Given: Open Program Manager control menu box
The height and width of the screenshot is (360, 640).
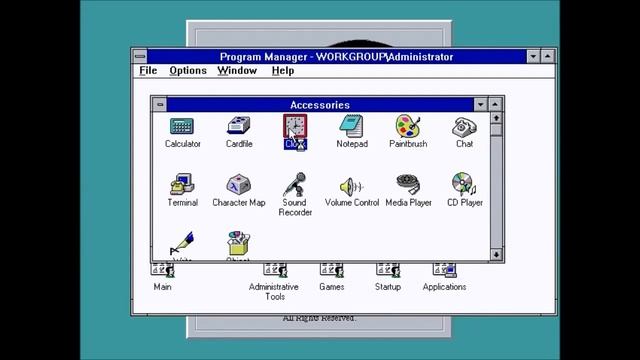Looking at the screenshot, I should click(140, 56).
